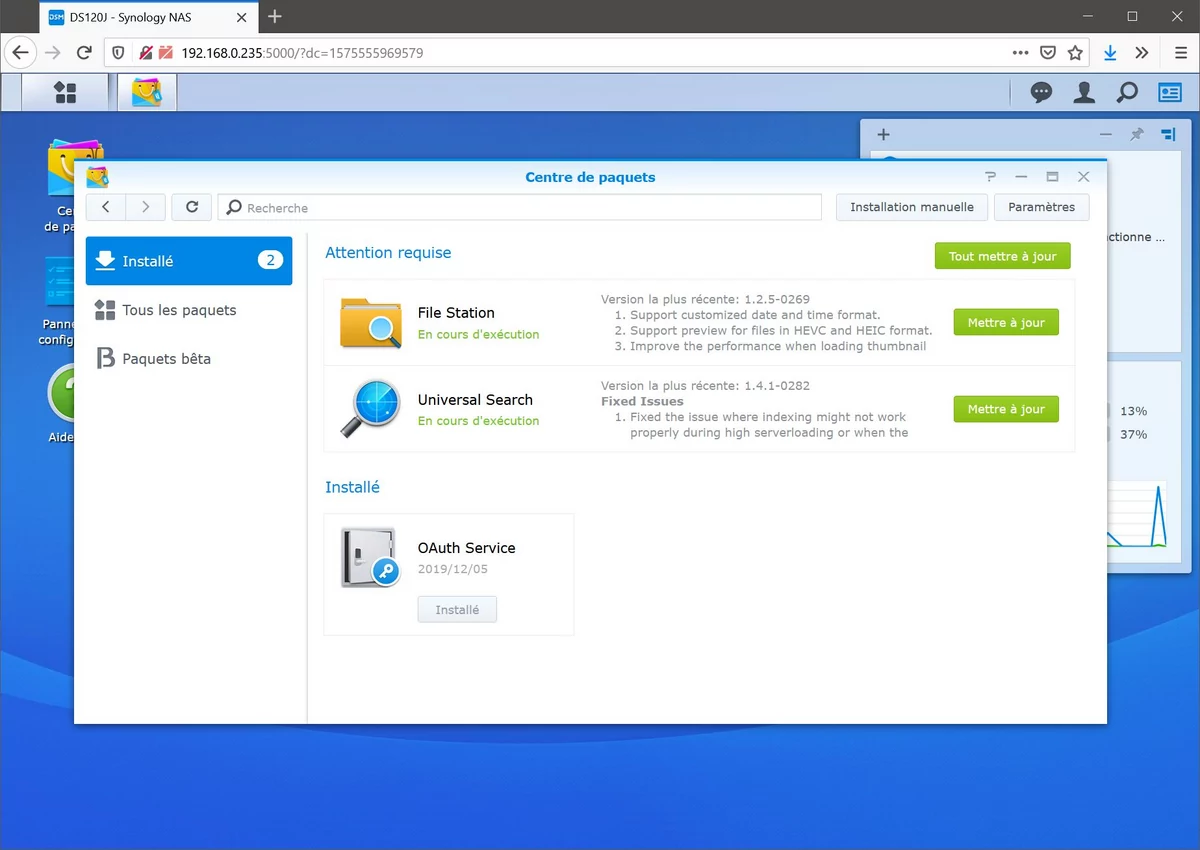Bookmark this page with the star icon
Screen dimensions: 1200x850
coord(1075,52)
